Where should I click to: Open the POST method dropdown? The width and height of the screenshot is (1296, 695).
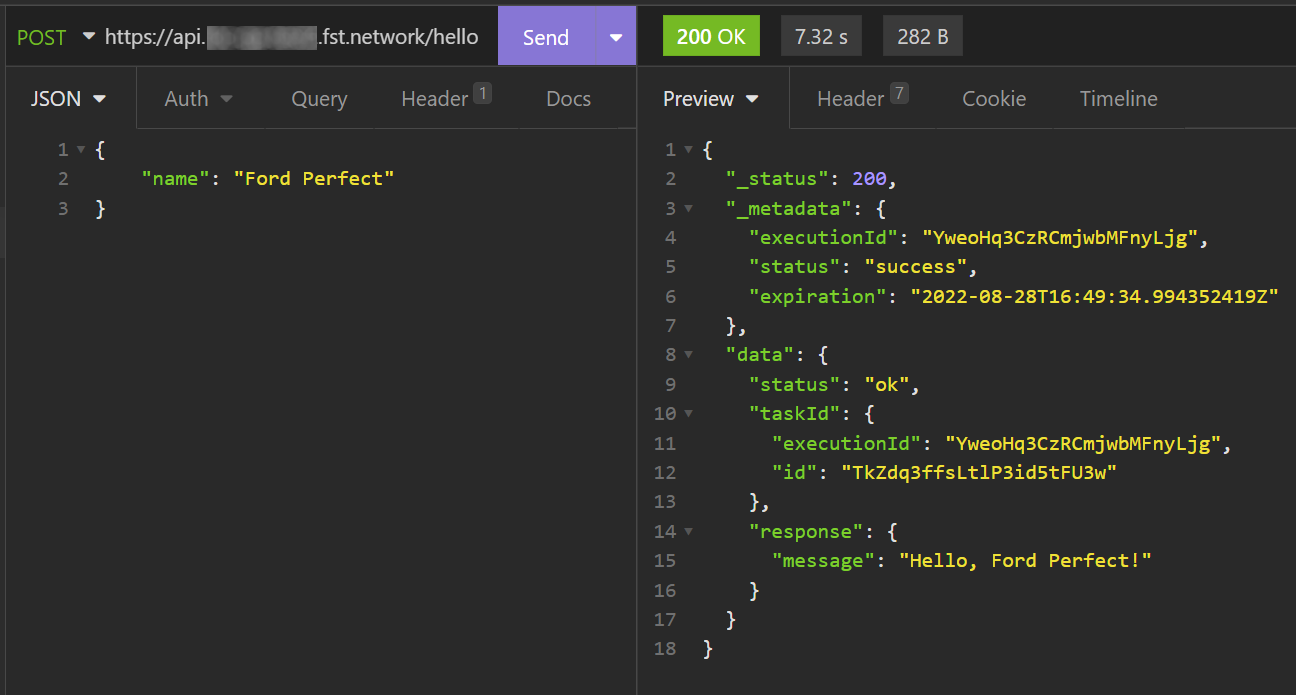tap(55, 37)
